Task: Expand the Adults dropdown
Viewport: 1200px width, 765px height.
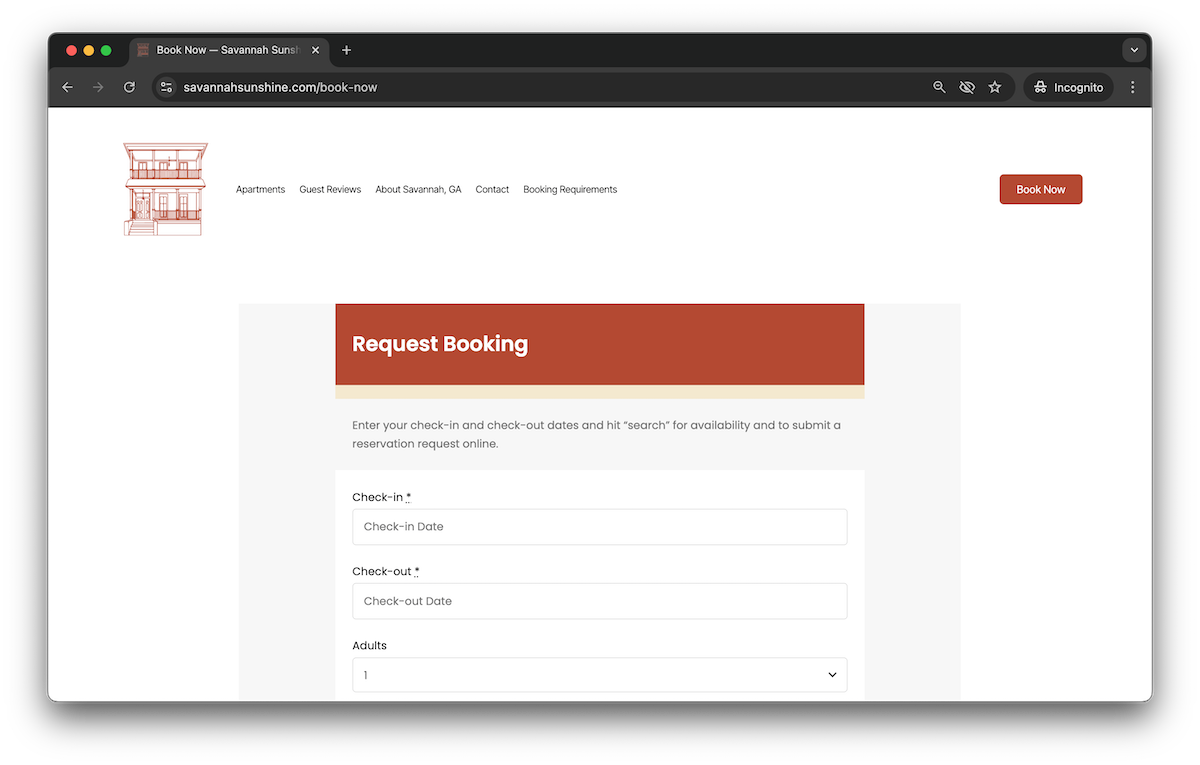Action: (x=599, y=675)
